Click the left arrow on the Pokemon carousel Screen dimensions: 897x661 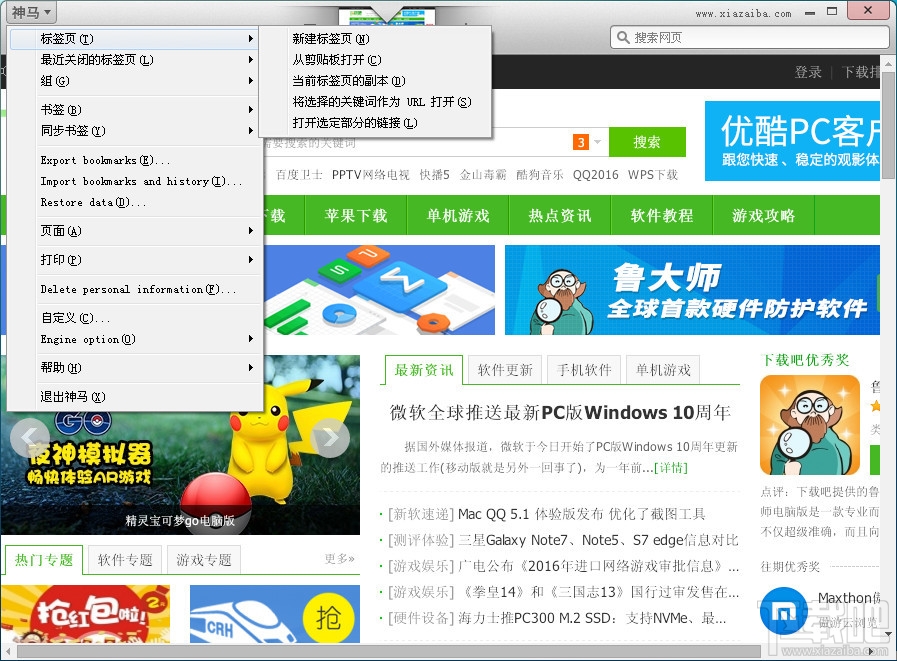pos(28,437)
